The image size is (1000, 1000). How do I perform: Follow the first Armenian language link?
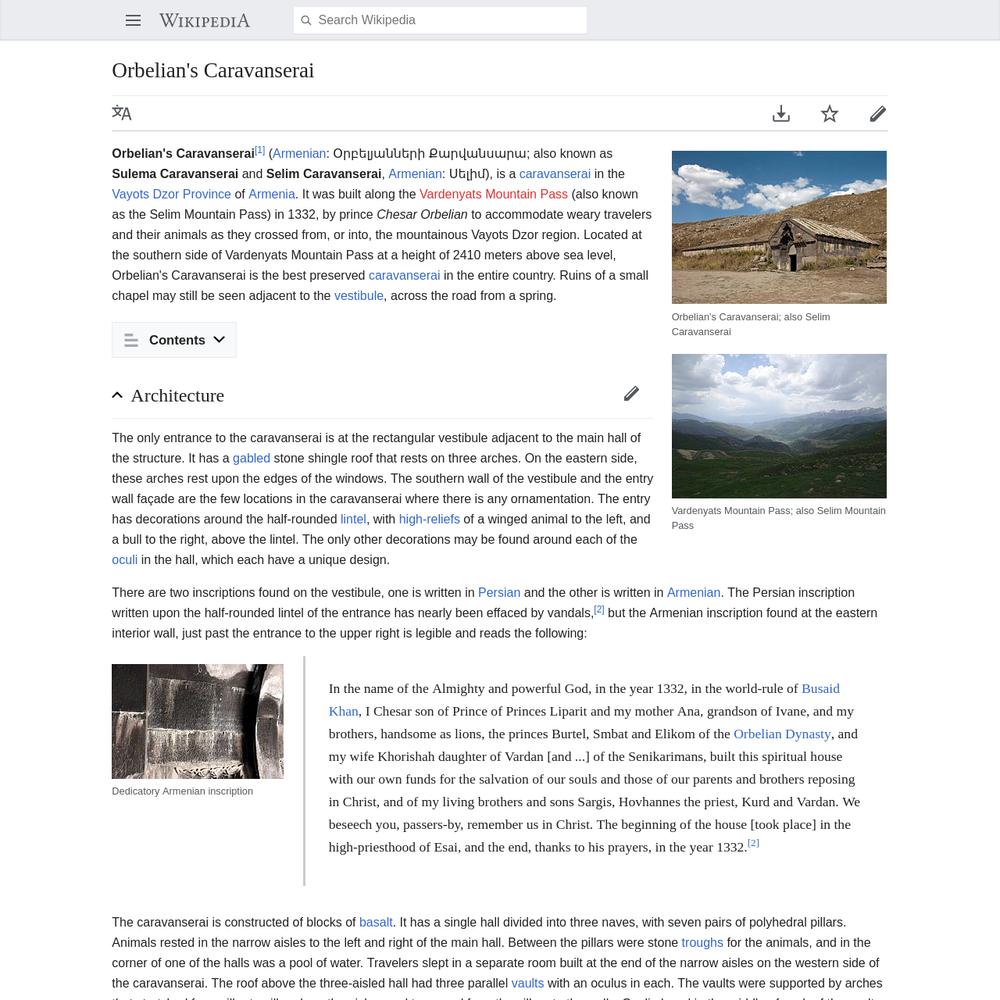tap(299, 154)
